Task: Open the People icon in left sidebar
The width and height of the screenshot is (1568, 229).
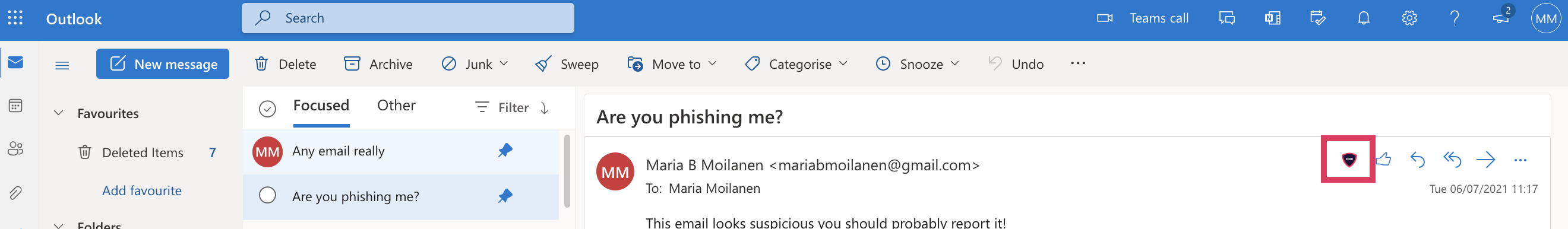Action: [x=16, y=149]
